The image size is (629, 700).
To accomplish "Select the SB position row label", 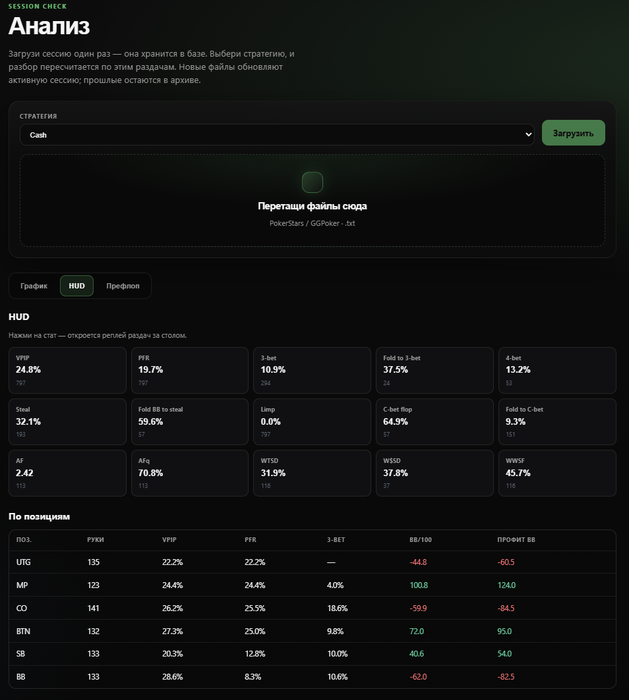I will pos(21,654).
